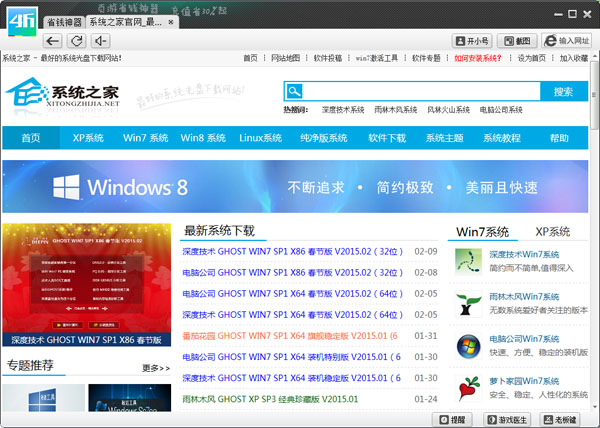This screenshot has height=428, width=600.
Task: Take a screenshot with the 截图 button
Action: (517, 41)
